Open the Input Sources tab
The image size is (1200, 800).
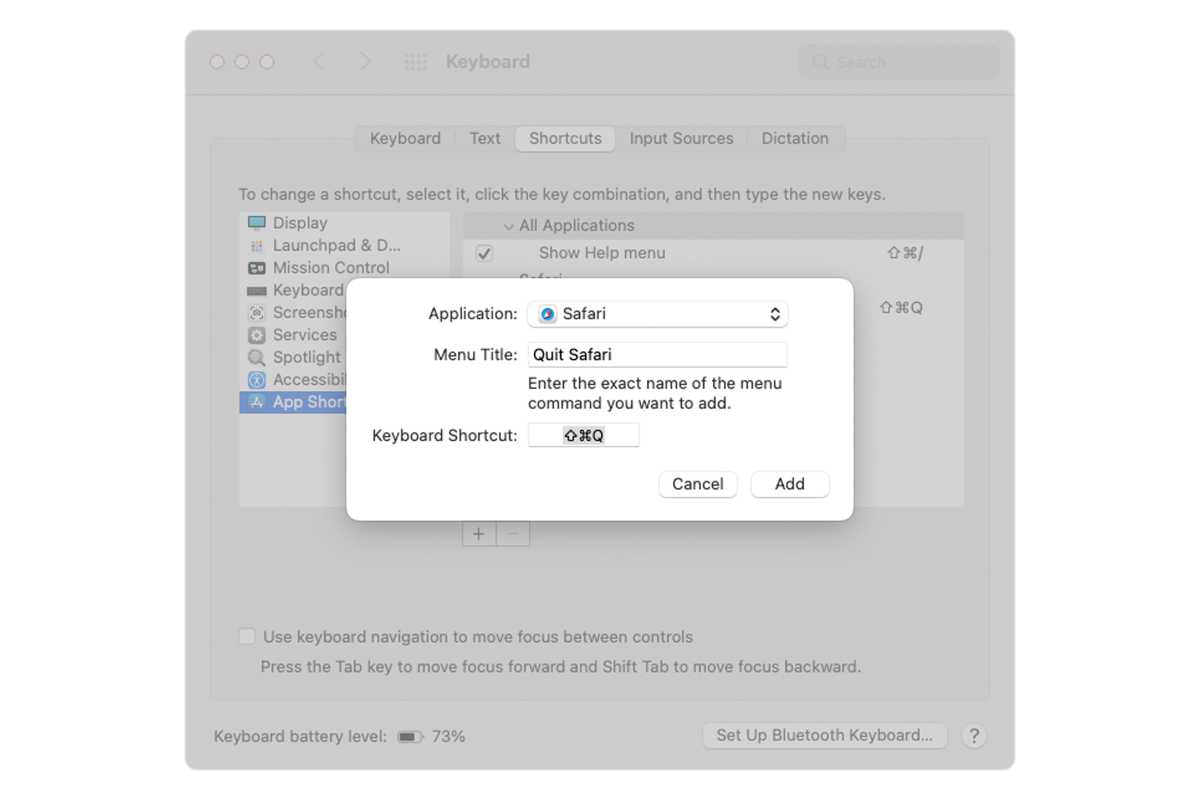[x=681, y=138]
